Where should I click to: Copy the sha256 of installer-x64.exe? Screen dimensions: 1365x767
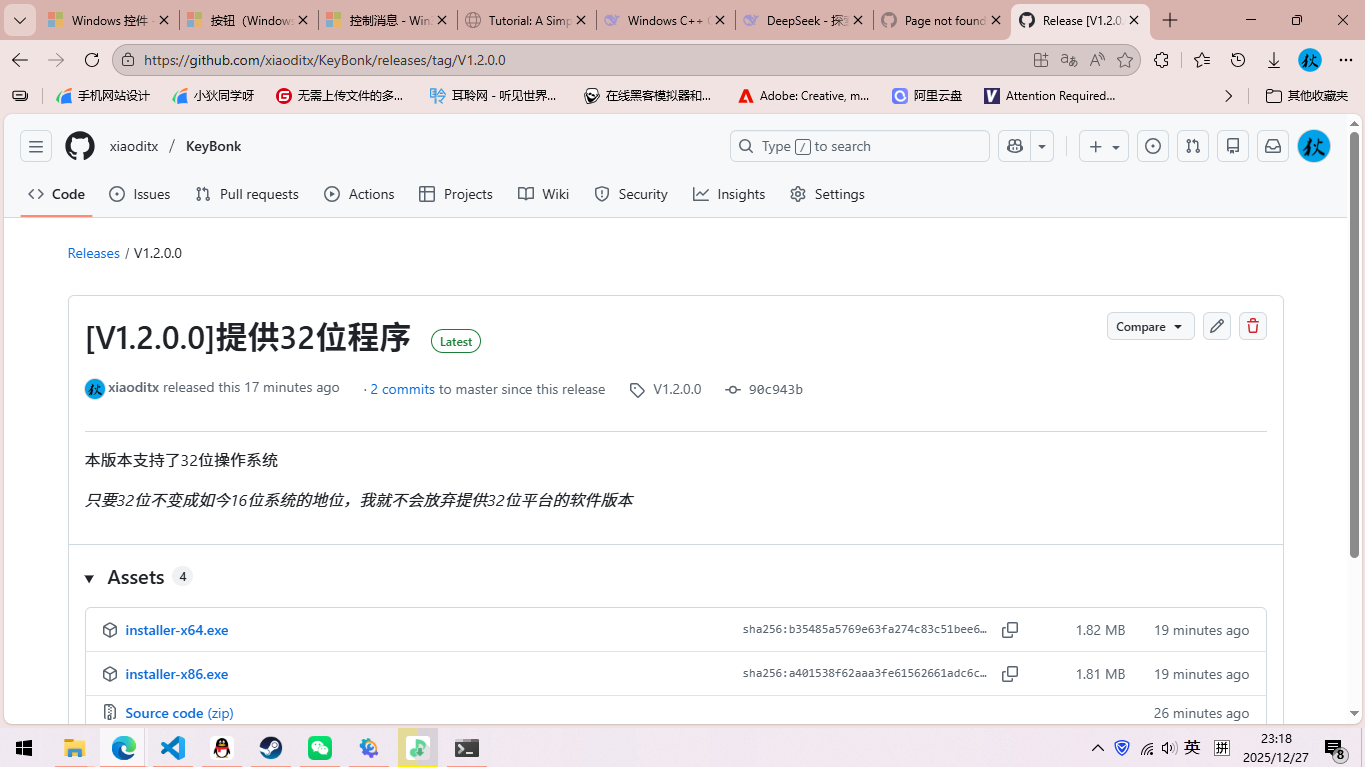1009,630
